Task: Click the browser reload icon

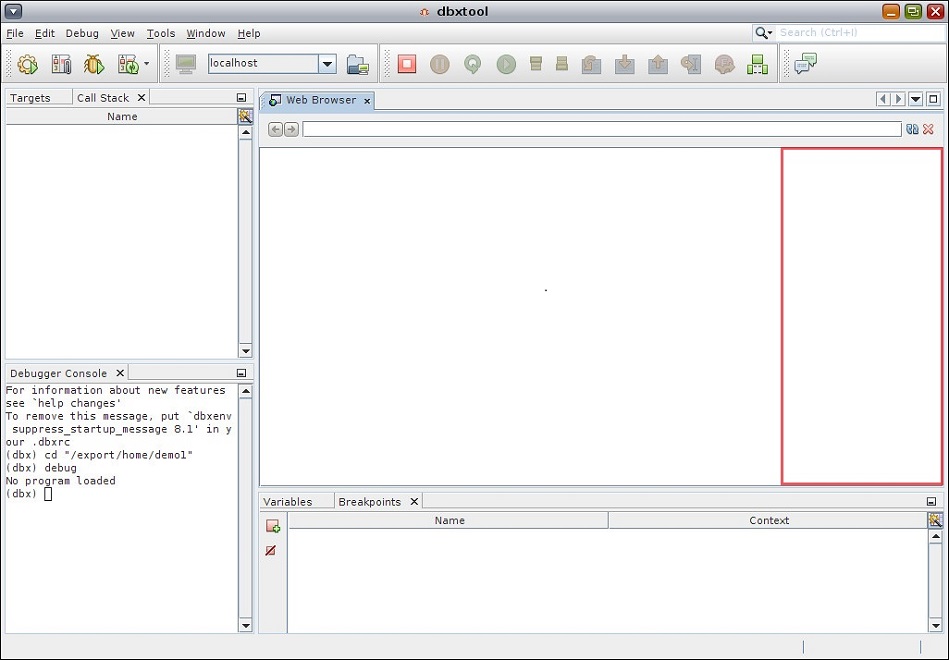Action: tap(912, 129)
